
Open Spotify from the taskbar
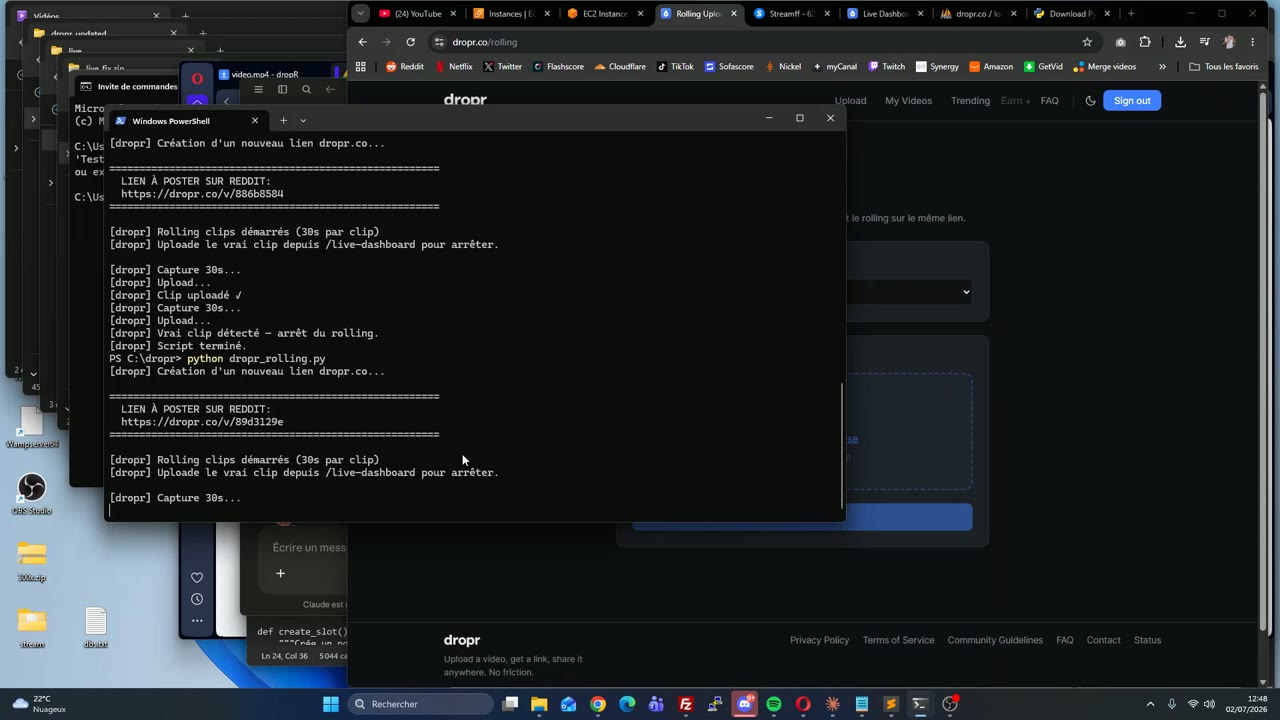[774, 704]
